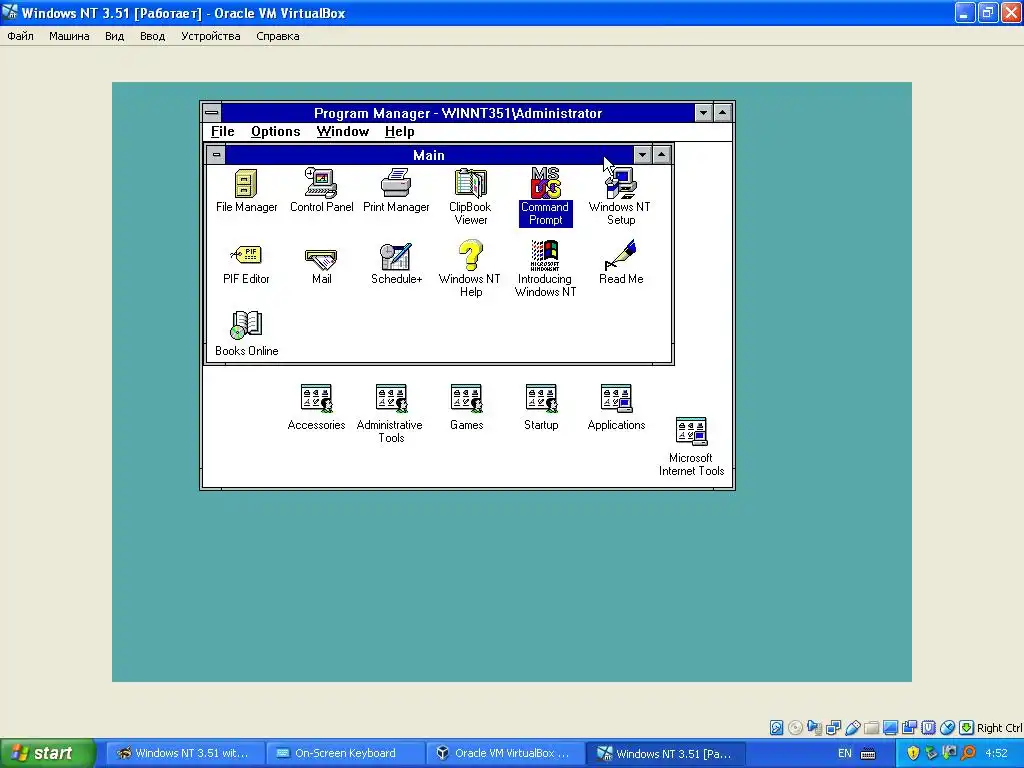Click the VirtualBox USB status icon

point(852,728)
